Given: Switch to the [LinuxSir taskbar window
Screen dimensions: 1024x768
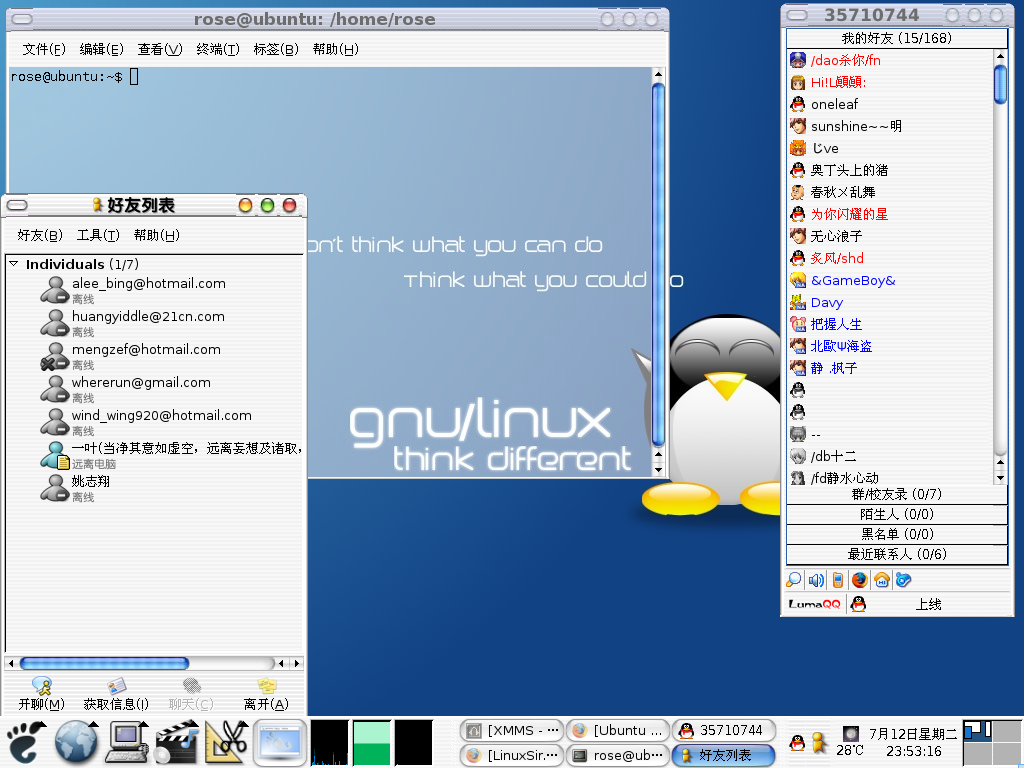Looking at the screenshot, I should (x=511, y=755).
